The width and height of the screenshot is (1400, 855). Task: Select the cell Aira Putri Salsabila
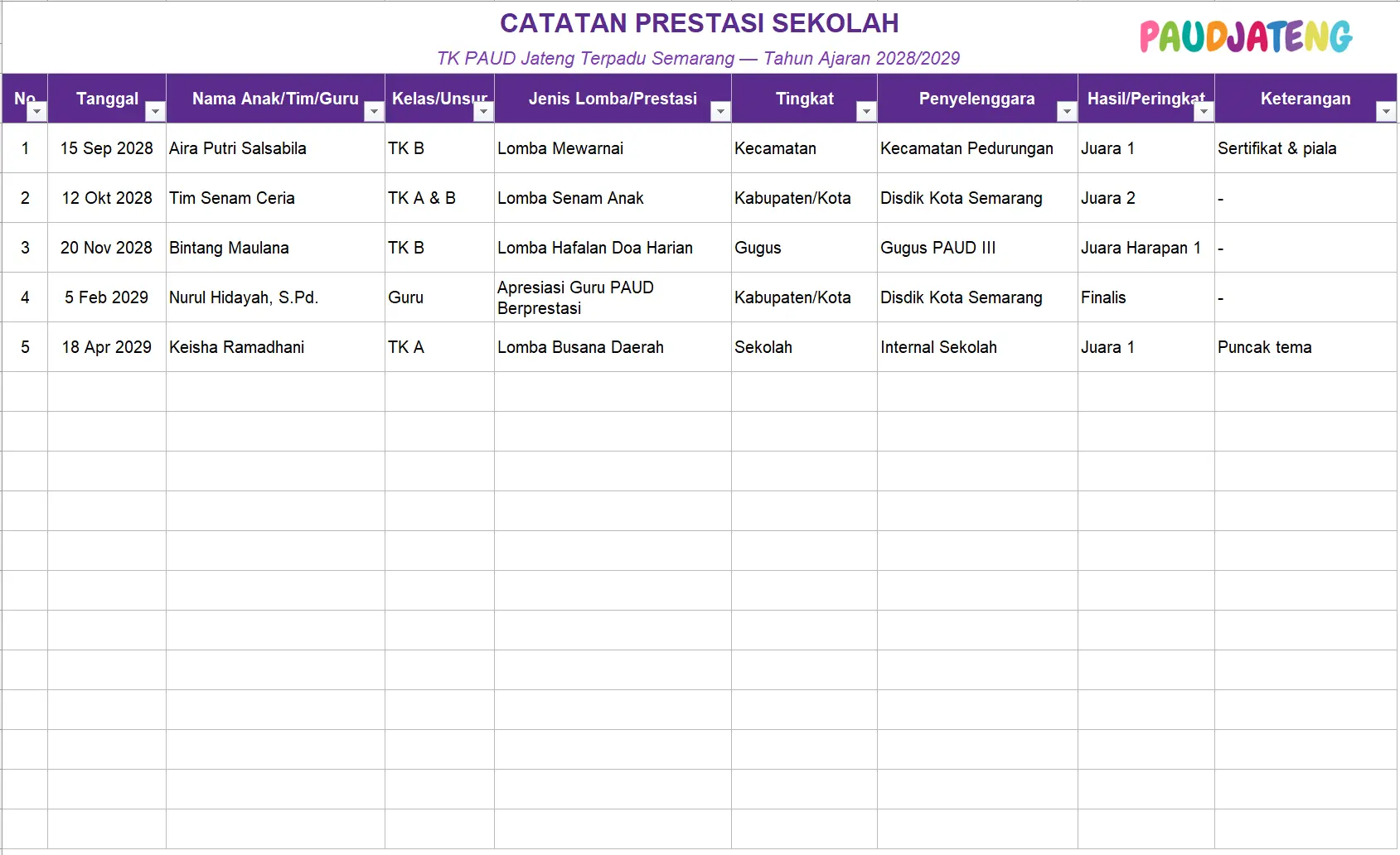tap(275, 148)
